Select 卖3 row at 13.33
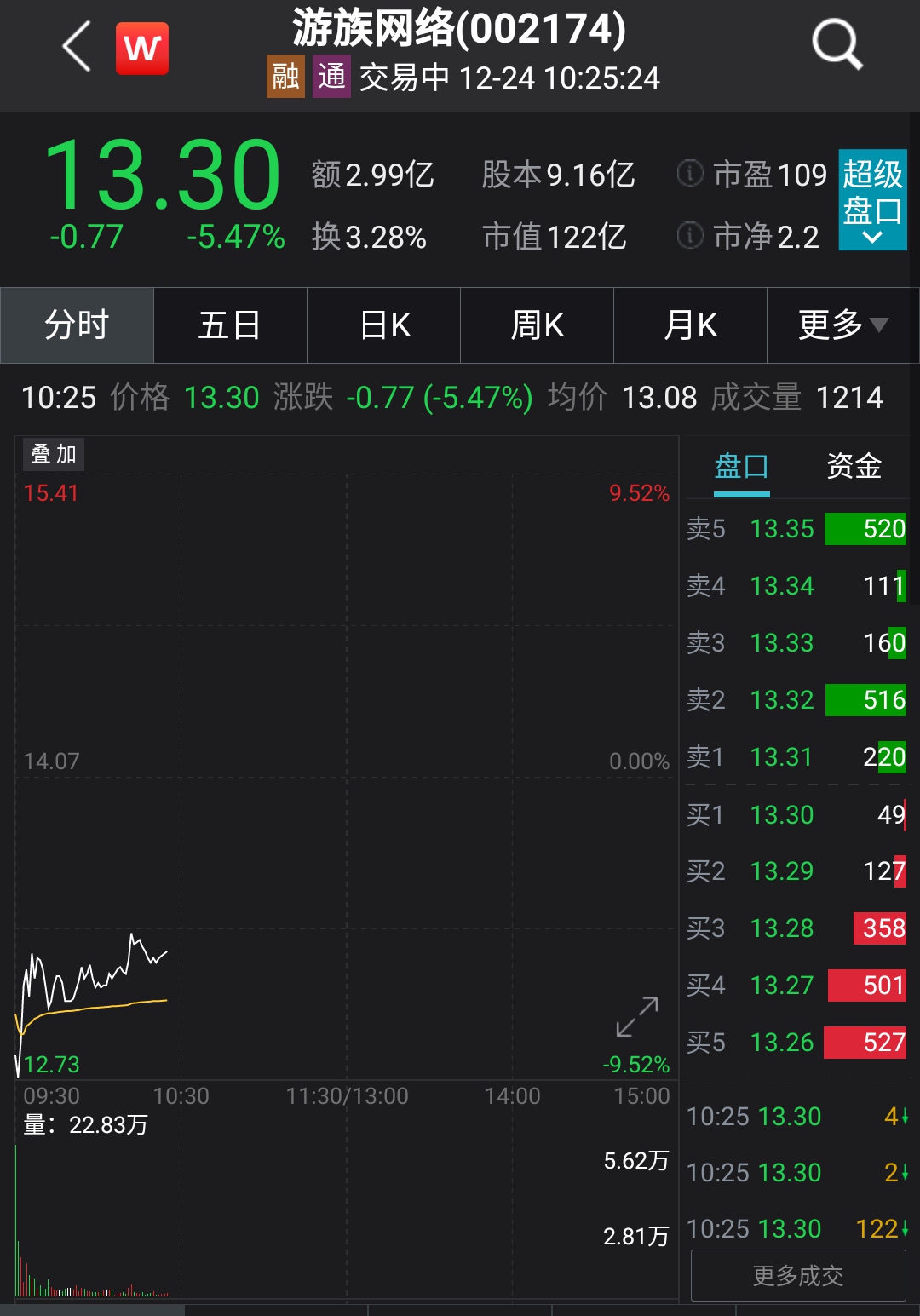 coord(796,643)
